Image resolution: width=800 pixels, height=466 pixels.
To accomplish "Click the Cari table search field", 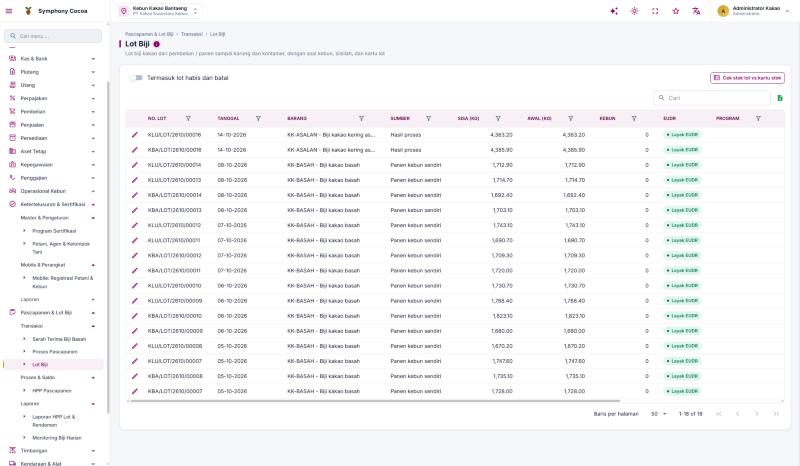I will [712, 98].
